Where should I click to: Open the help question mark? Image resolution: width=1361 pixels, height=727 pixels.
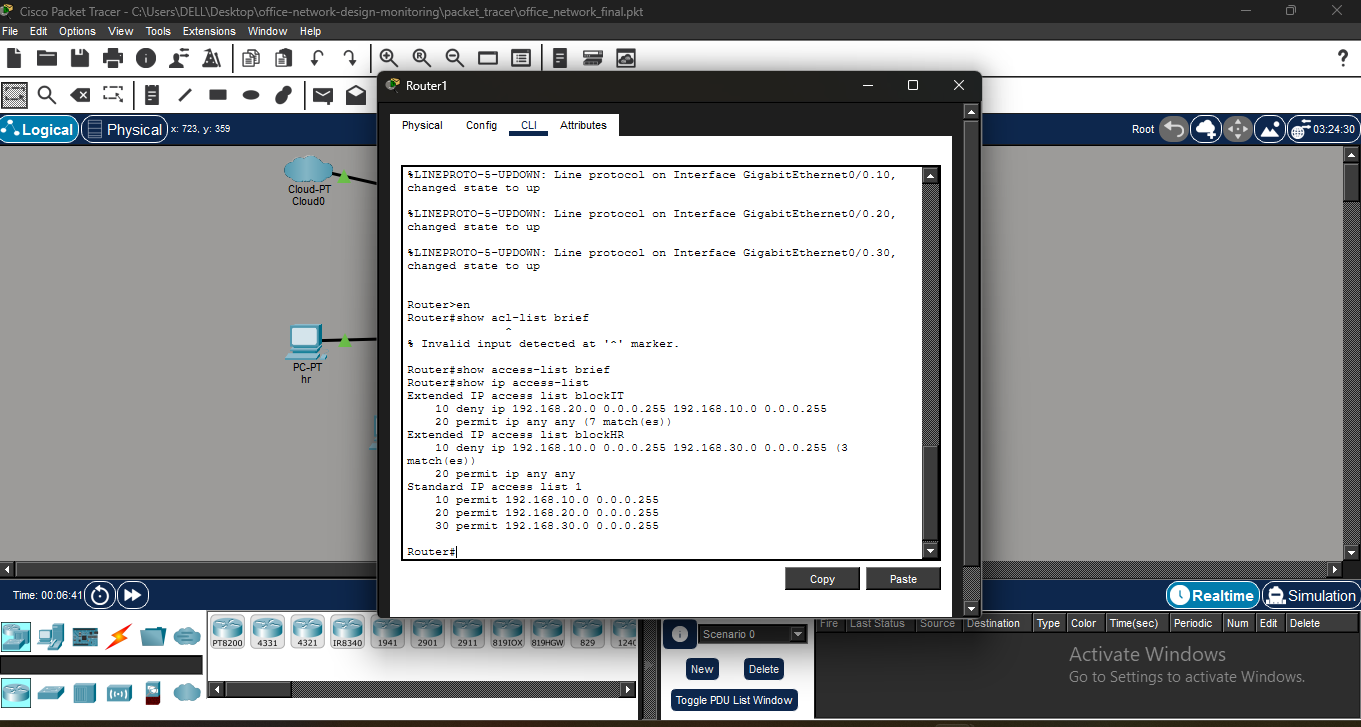[1343, 58]
